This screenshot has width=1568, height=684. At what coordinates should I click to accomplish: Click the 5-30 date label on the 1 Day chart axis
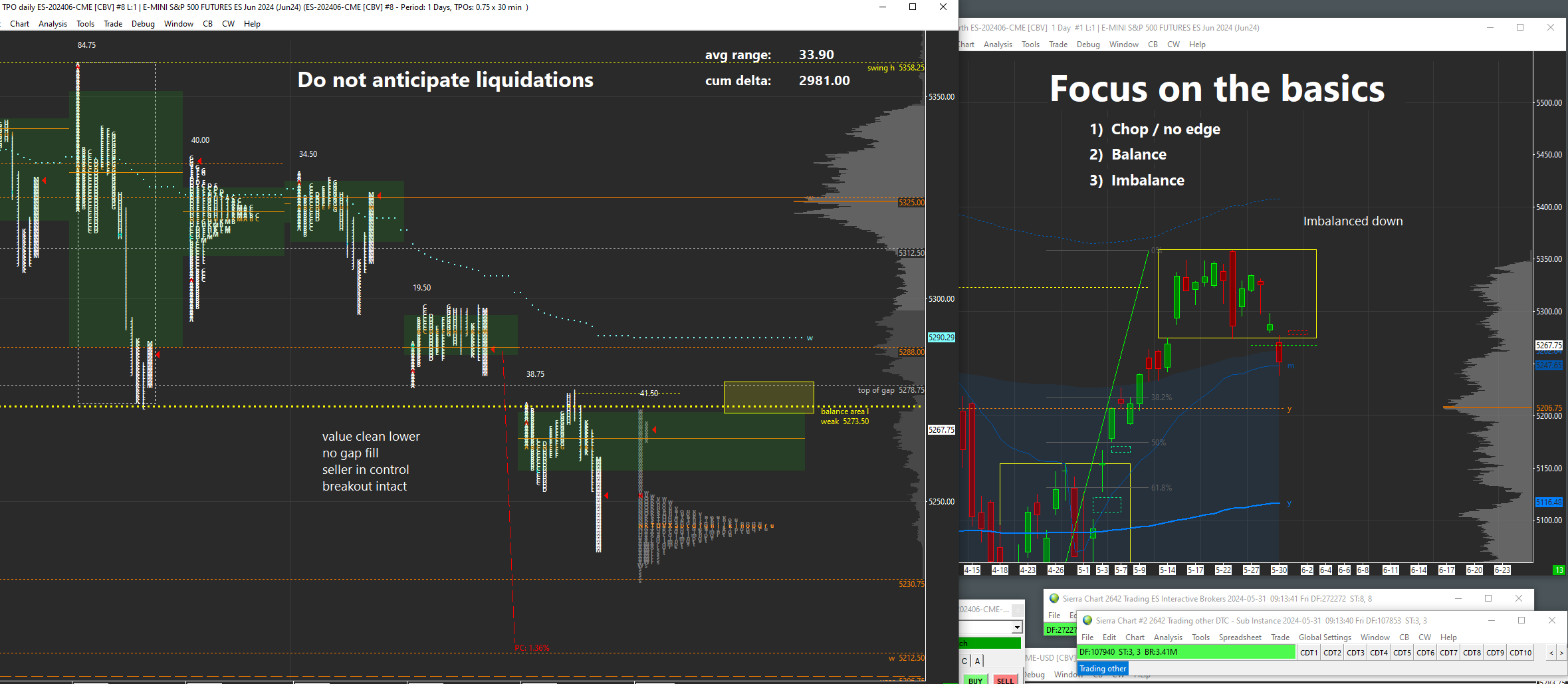pyautogui.click(x=1279, y=570)
